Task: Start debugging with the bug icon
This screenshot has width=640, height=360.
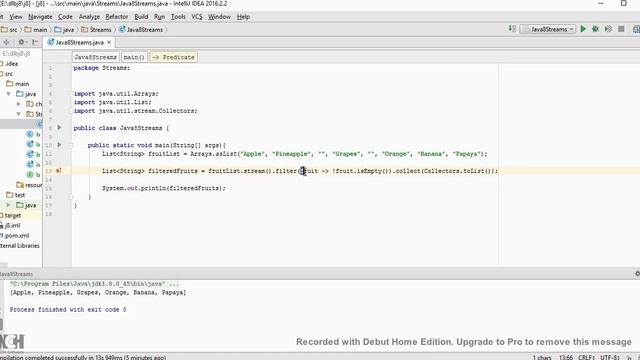Action: point(596,29)
